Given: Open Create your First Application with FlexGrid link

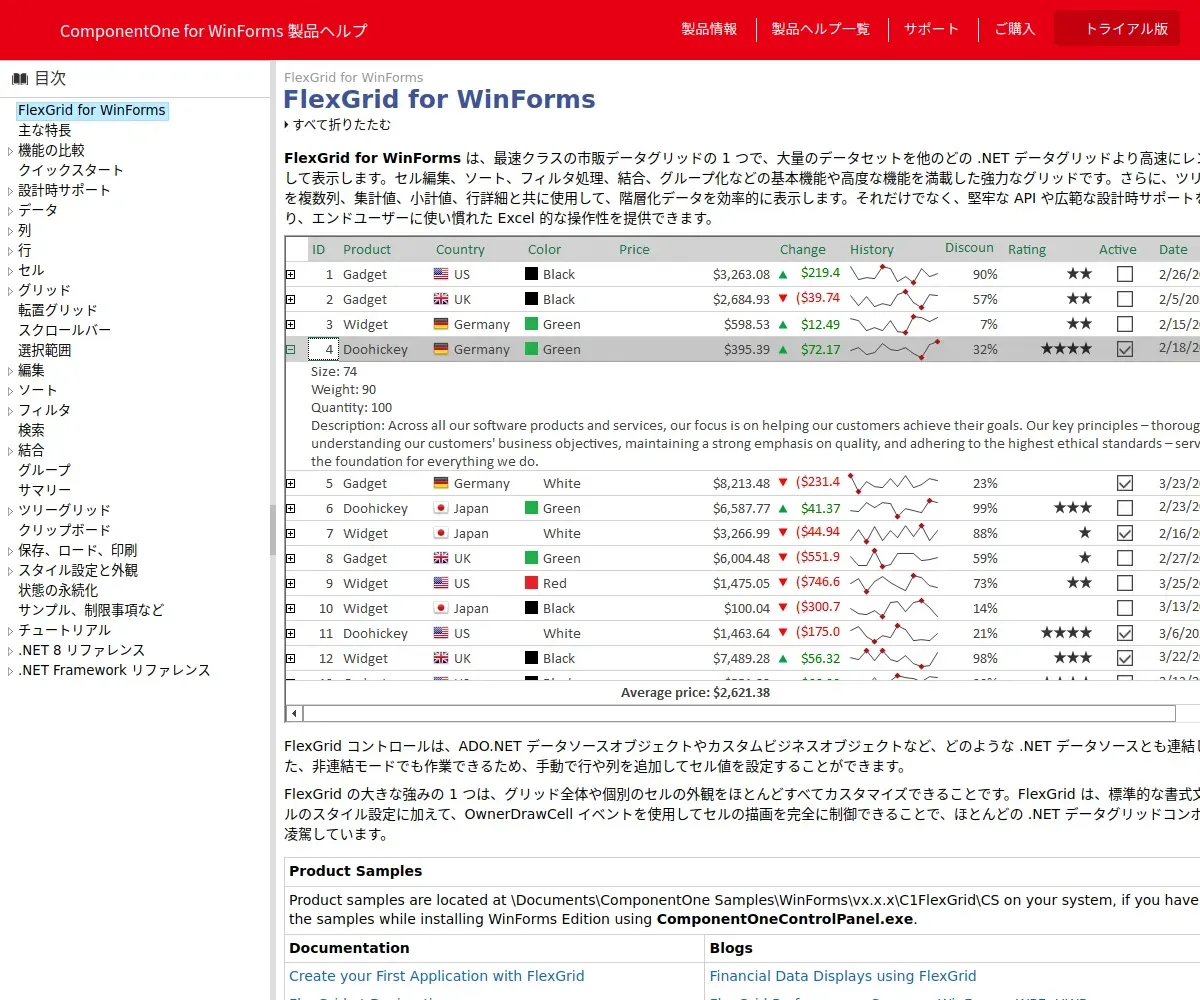Looking at the screenshot, I should click(x=437, y=976).
